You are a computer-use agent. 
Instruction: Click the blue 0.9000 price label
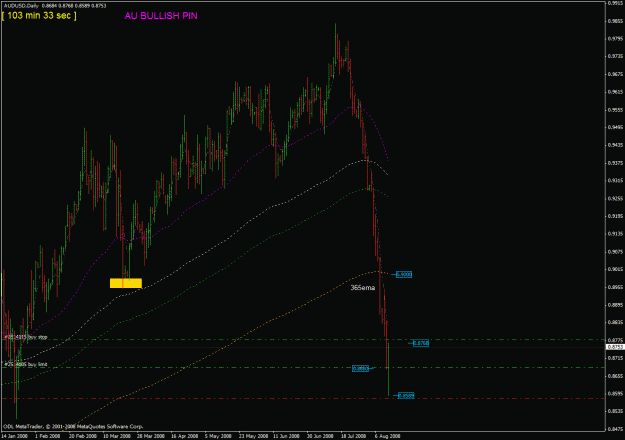tap(404, 275)
